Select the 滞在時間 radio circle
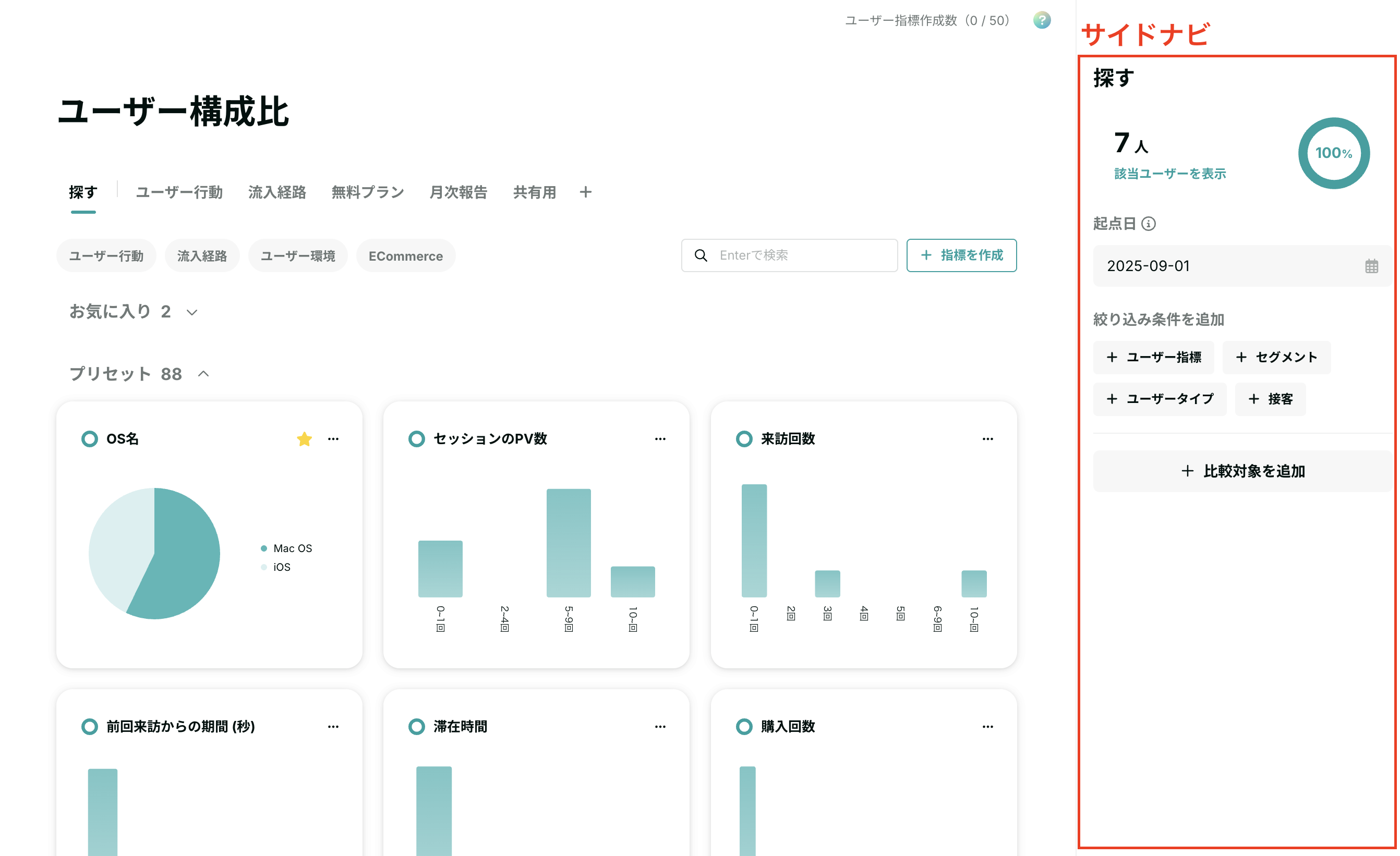Viewport: 1400px width, 856px height. pos(416,727)
